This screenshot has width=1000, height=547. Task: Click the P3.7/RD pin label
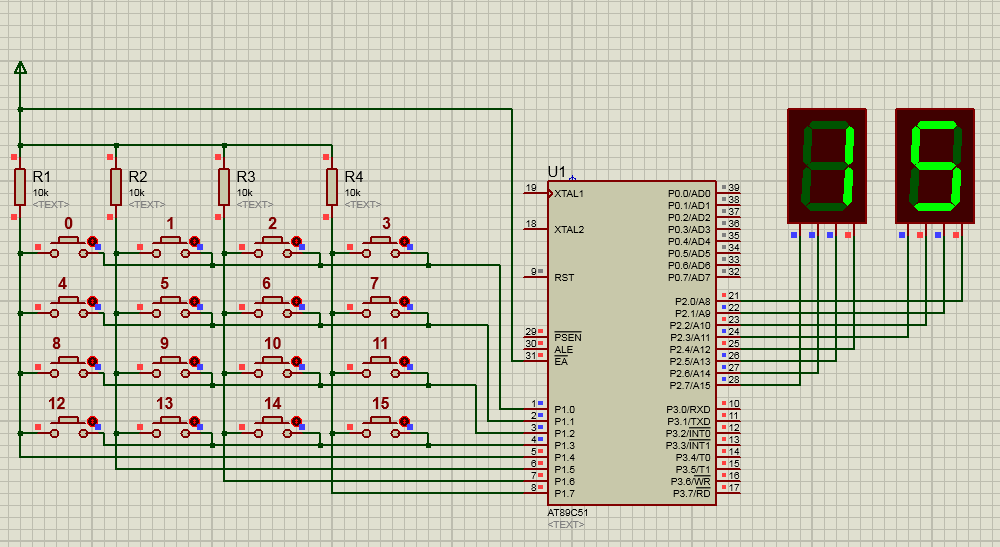click(x=691, y=493)
